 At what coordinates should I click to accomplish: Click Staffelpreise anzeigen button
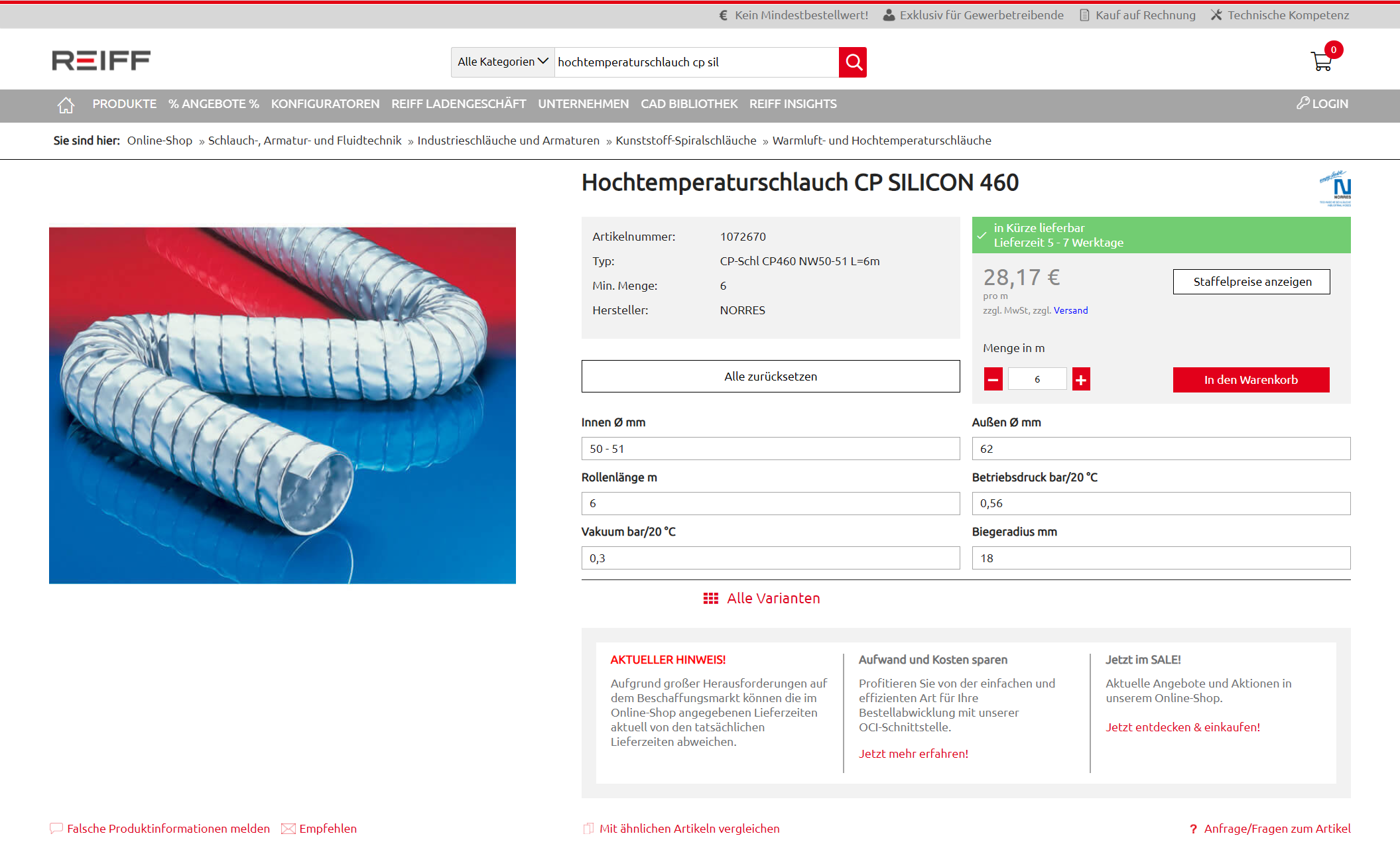[1251, 282]
